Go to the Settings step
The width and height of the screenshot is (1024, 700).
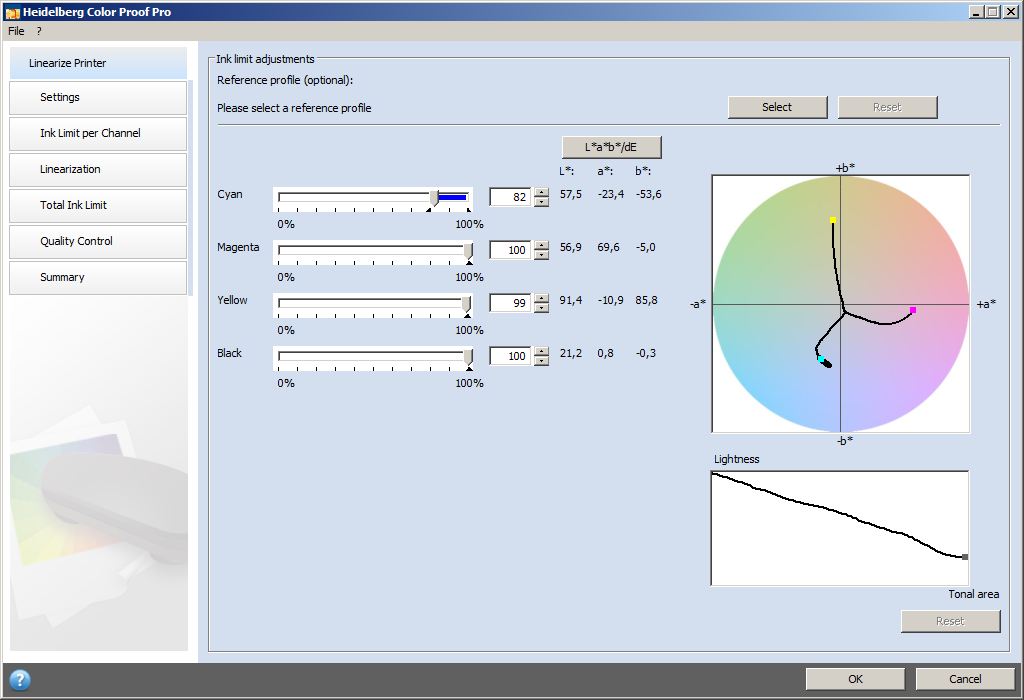98,97
